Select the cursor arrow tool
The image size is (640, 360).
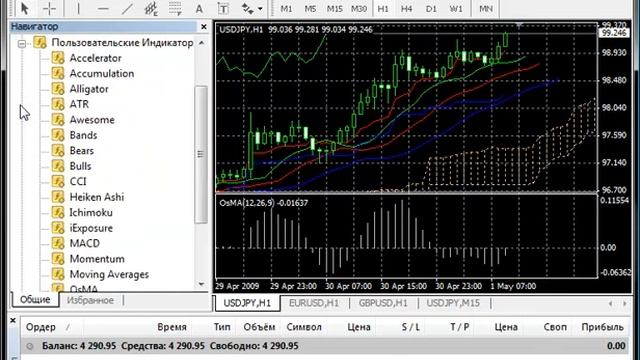pos(24,8)
